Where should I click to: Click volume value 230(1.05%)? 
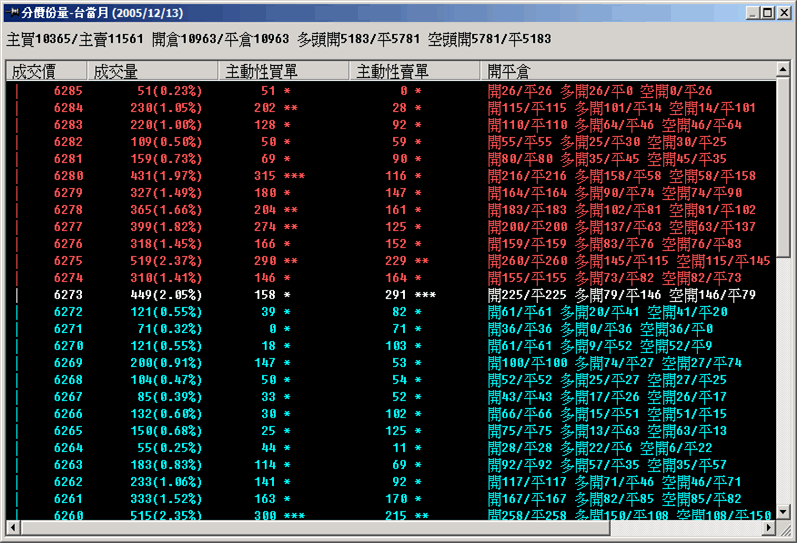[x=166, y=108]
